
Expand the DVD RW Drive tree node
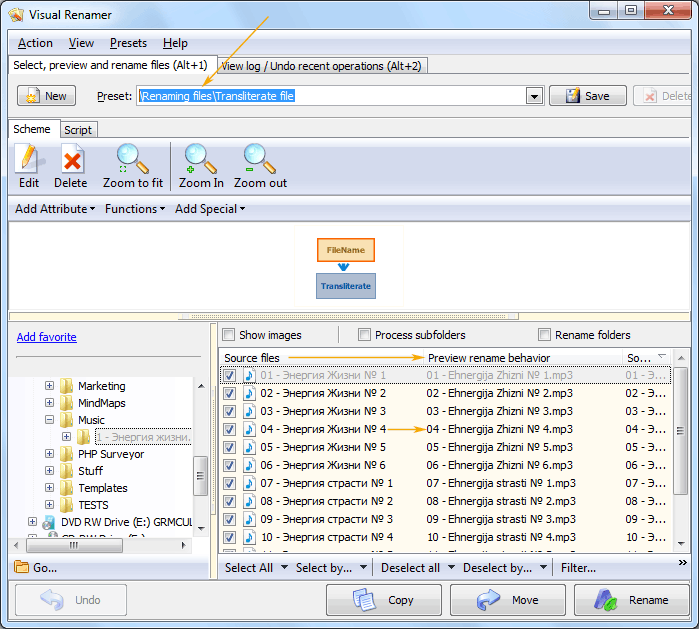point(32,521)
